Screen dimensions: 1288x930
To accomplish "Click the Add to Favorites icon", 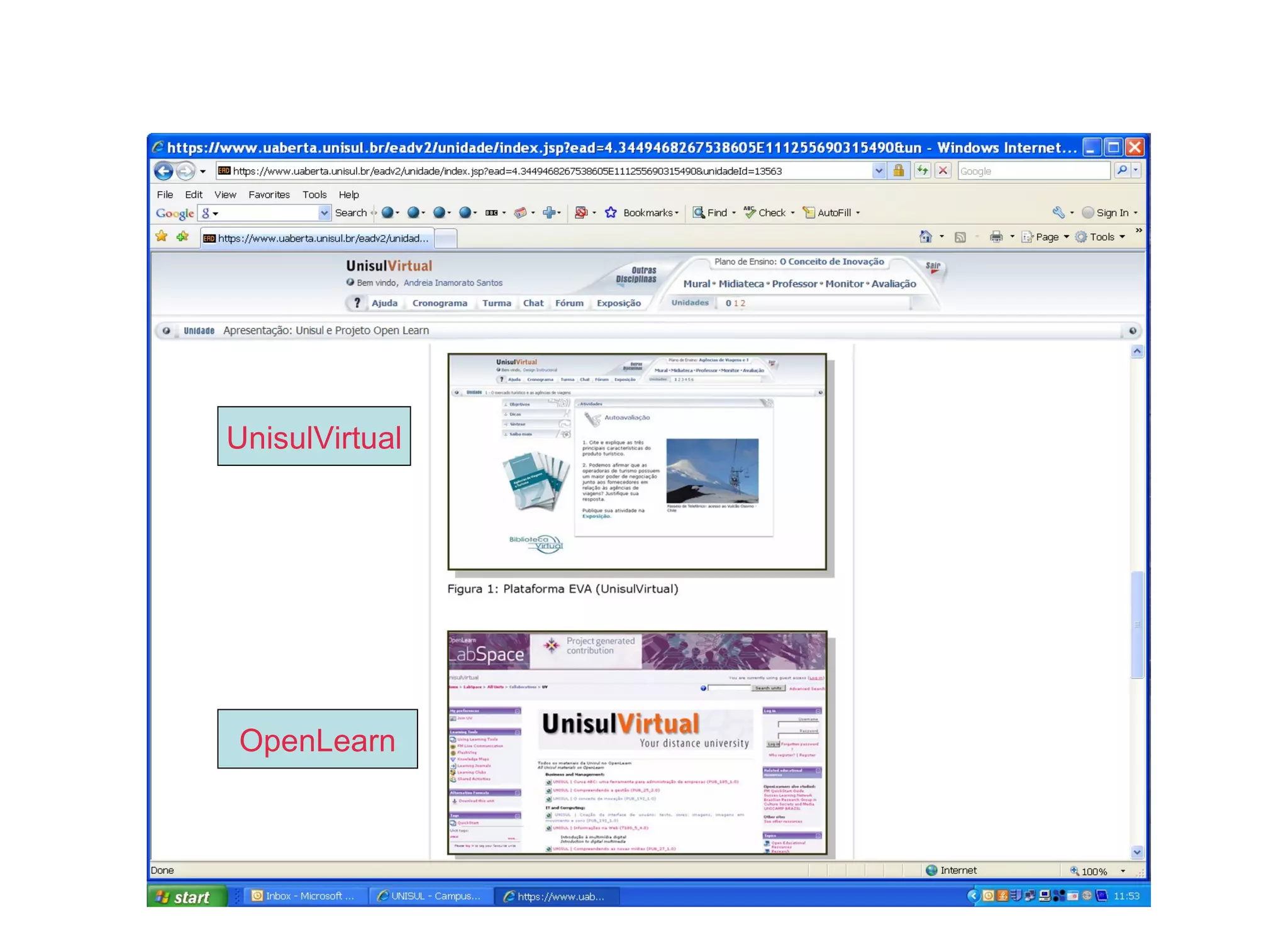I will point(182,236).
